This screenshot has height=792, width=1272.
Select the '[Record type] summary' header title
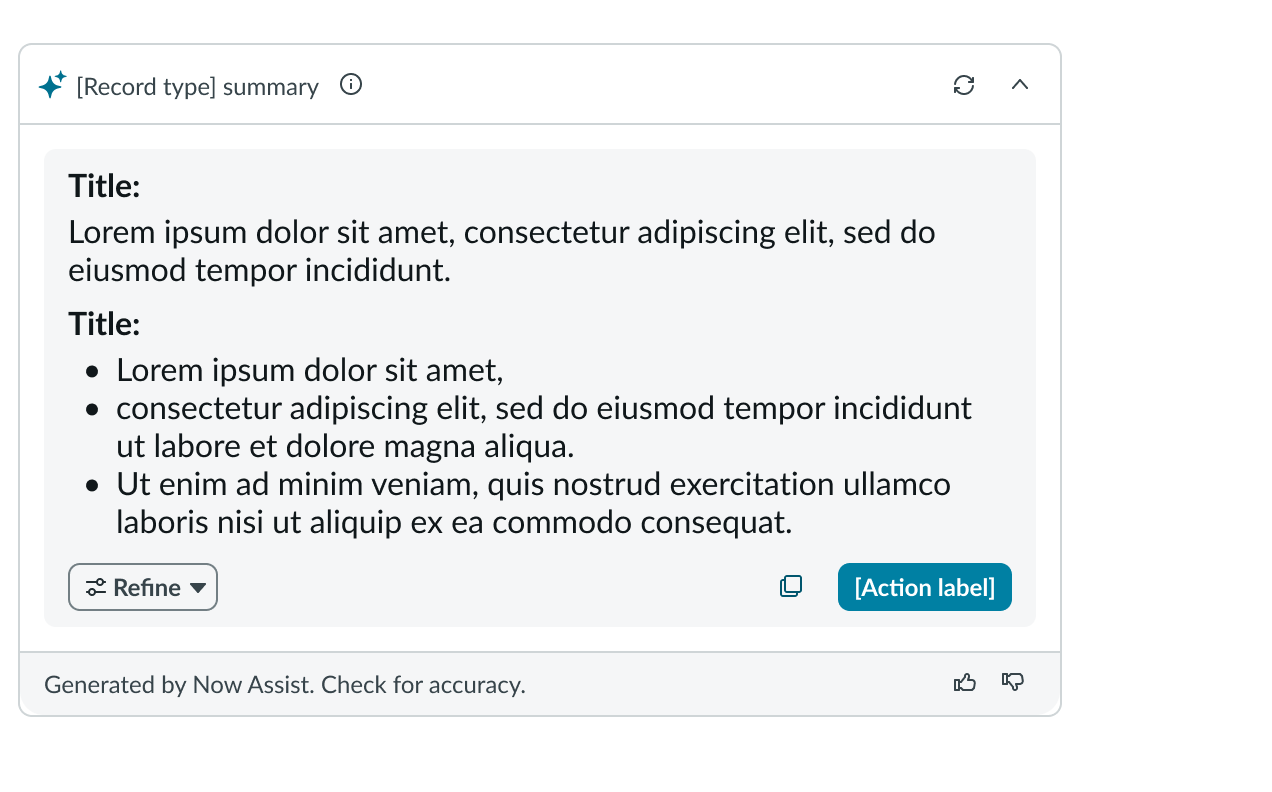pos(197,87)
